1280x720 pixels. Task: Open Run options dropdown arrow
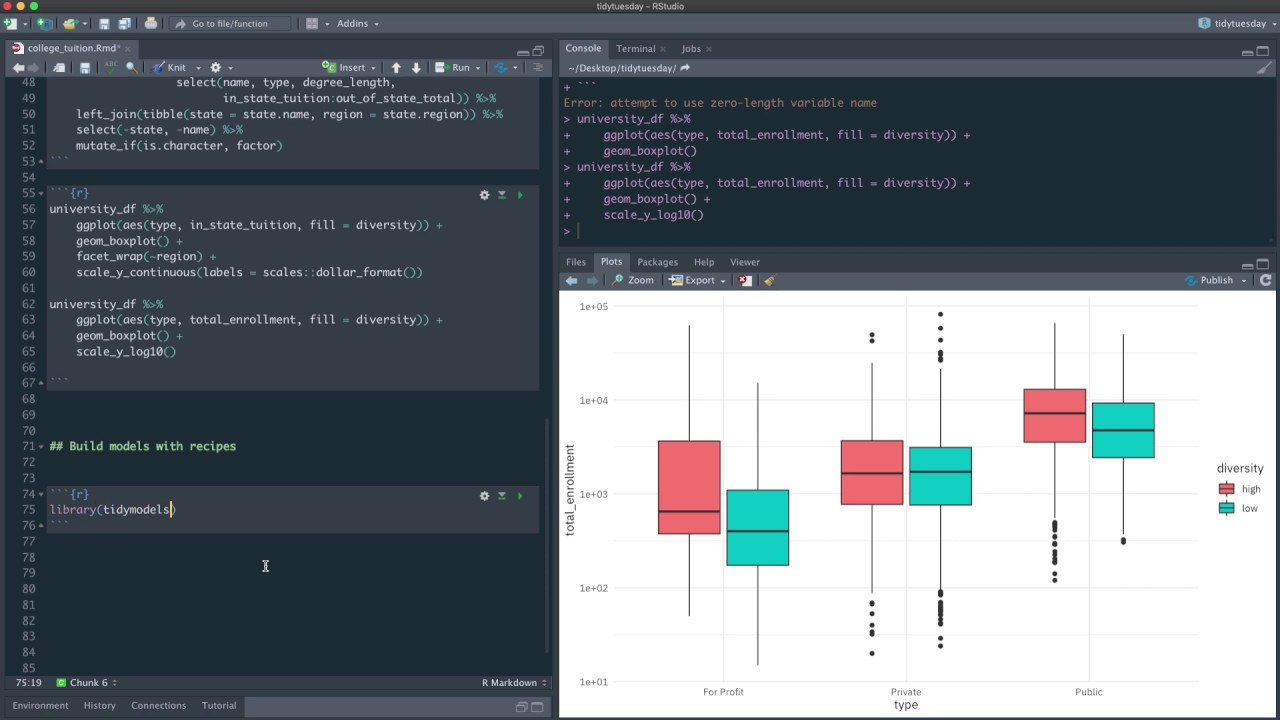(x=478, y=68)
